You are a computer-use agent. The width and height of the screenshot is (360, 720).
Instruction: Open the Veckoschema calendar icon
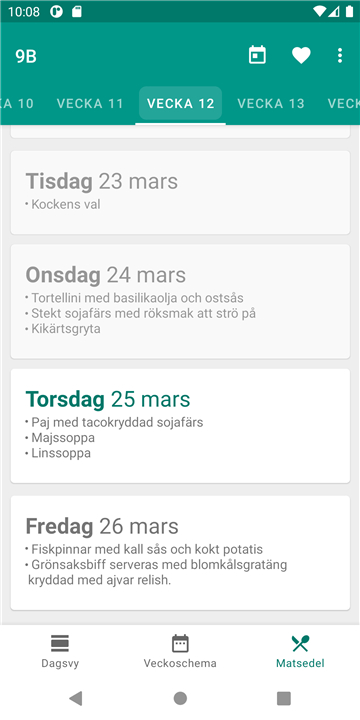pos(180,643)
